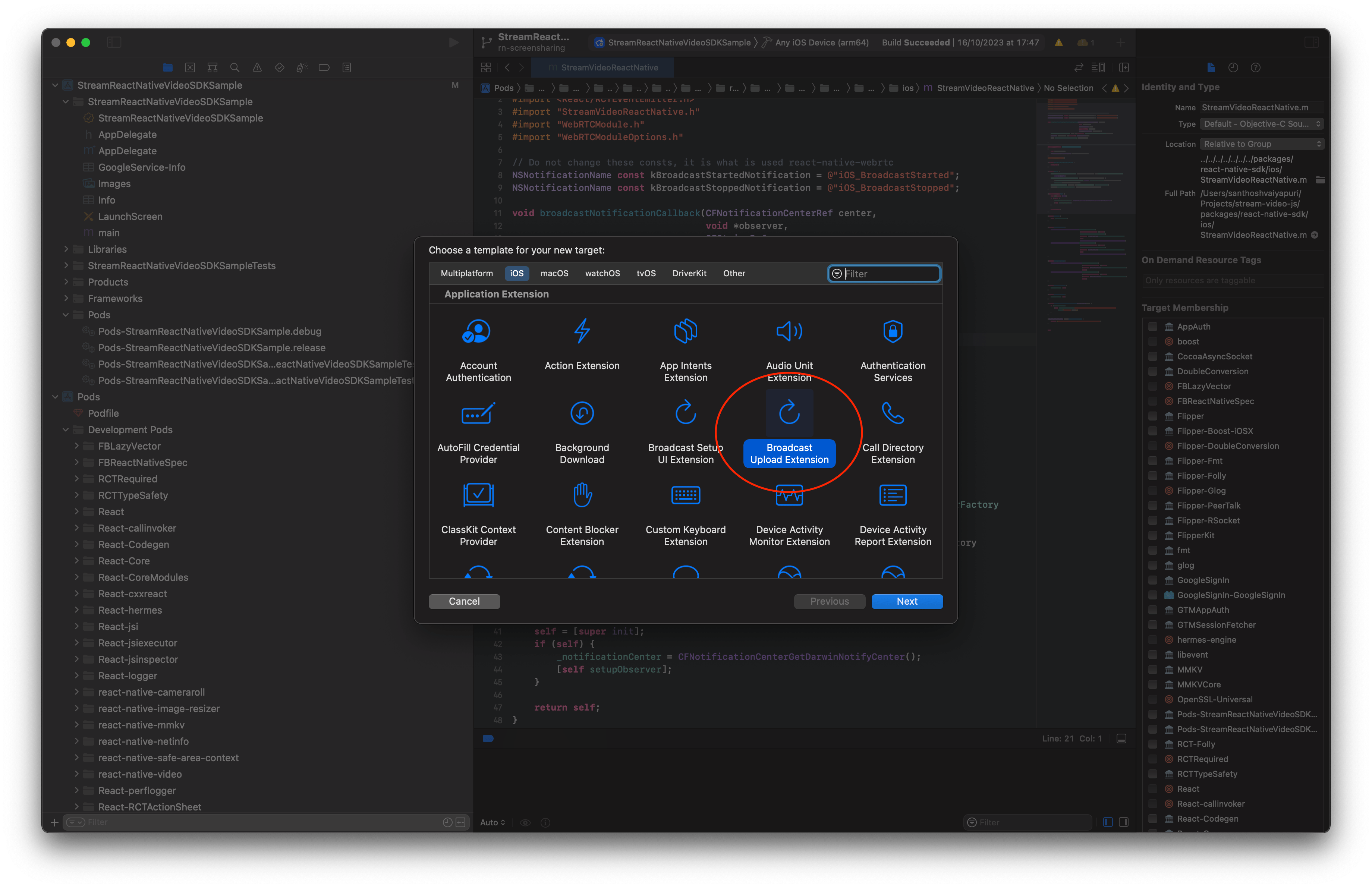Screen dimensions: 1372x888
Task: Expand the Frameworks group
Action: pos(66,299)
